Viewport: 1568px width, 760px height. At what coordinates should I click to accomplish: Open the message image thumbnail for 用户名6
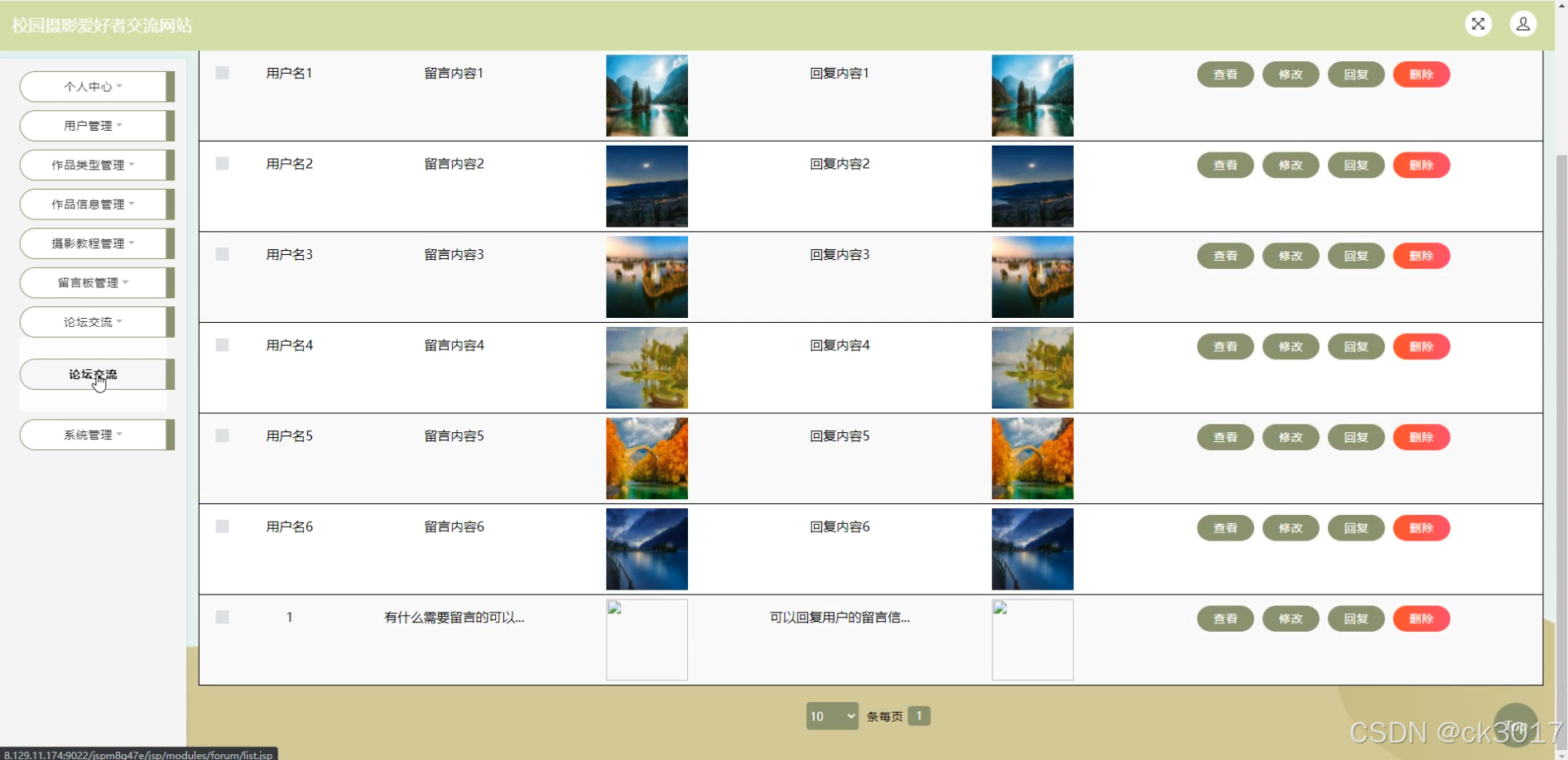coord(647,549)
